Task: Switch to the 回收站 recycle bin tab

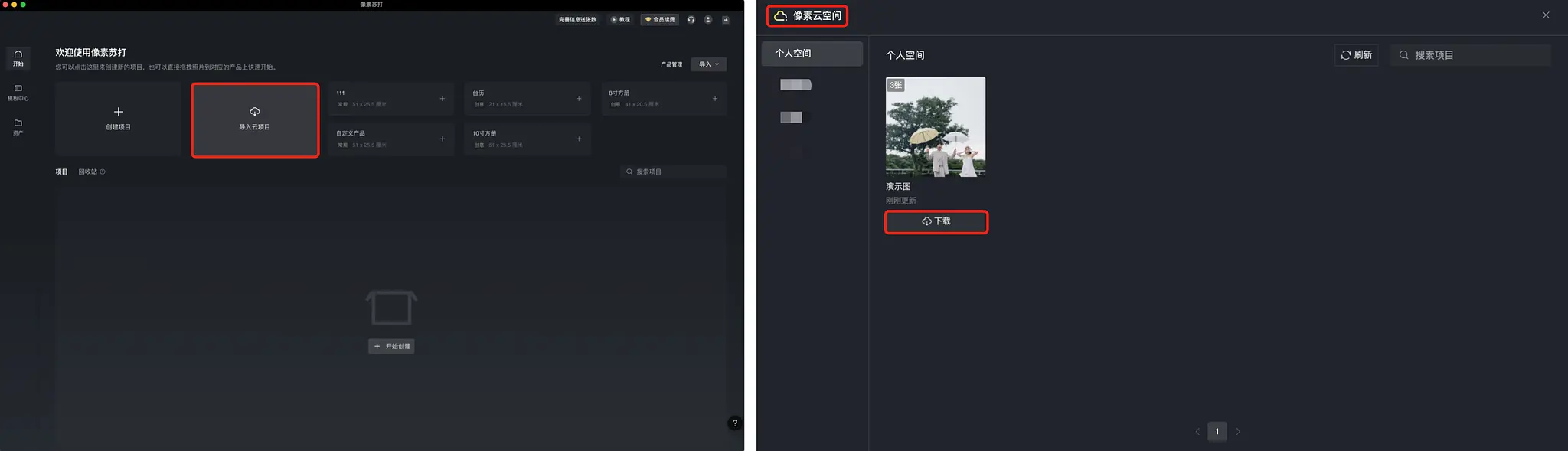Action: 87,172
